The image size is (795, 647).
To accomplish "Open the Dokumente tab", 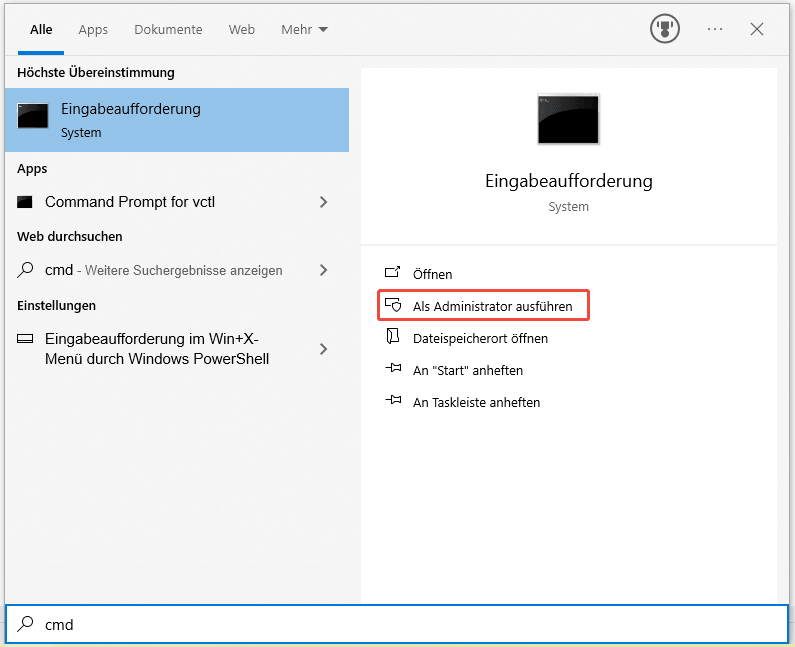I will click(168, 29).
